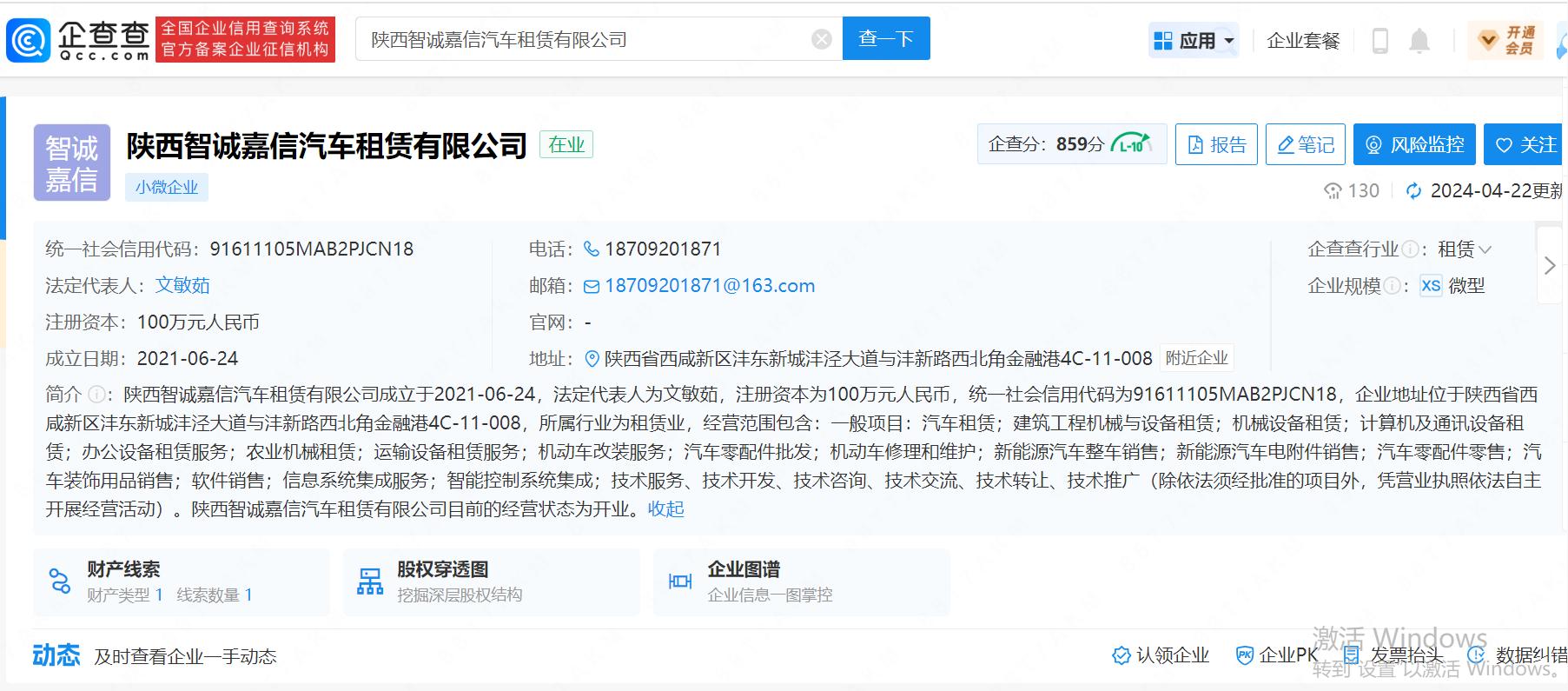Viewport: 1568px width, 691px height.
Task: Click the address location pin icon
Action: point(592,358)
